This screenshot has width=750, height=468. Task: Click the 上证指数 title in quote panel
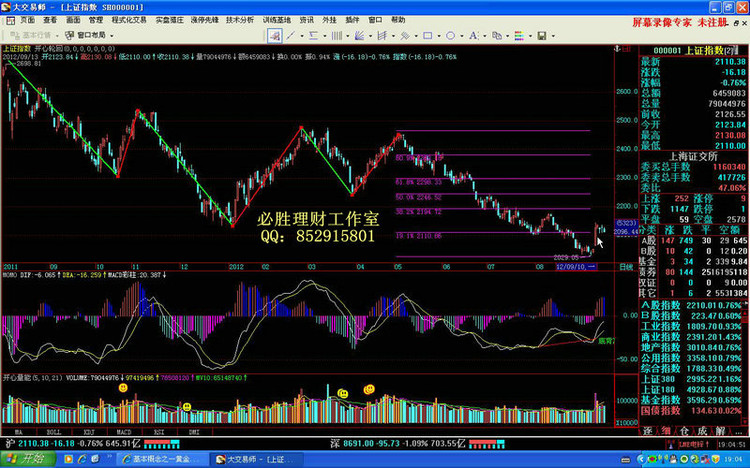tap(704, 50)
